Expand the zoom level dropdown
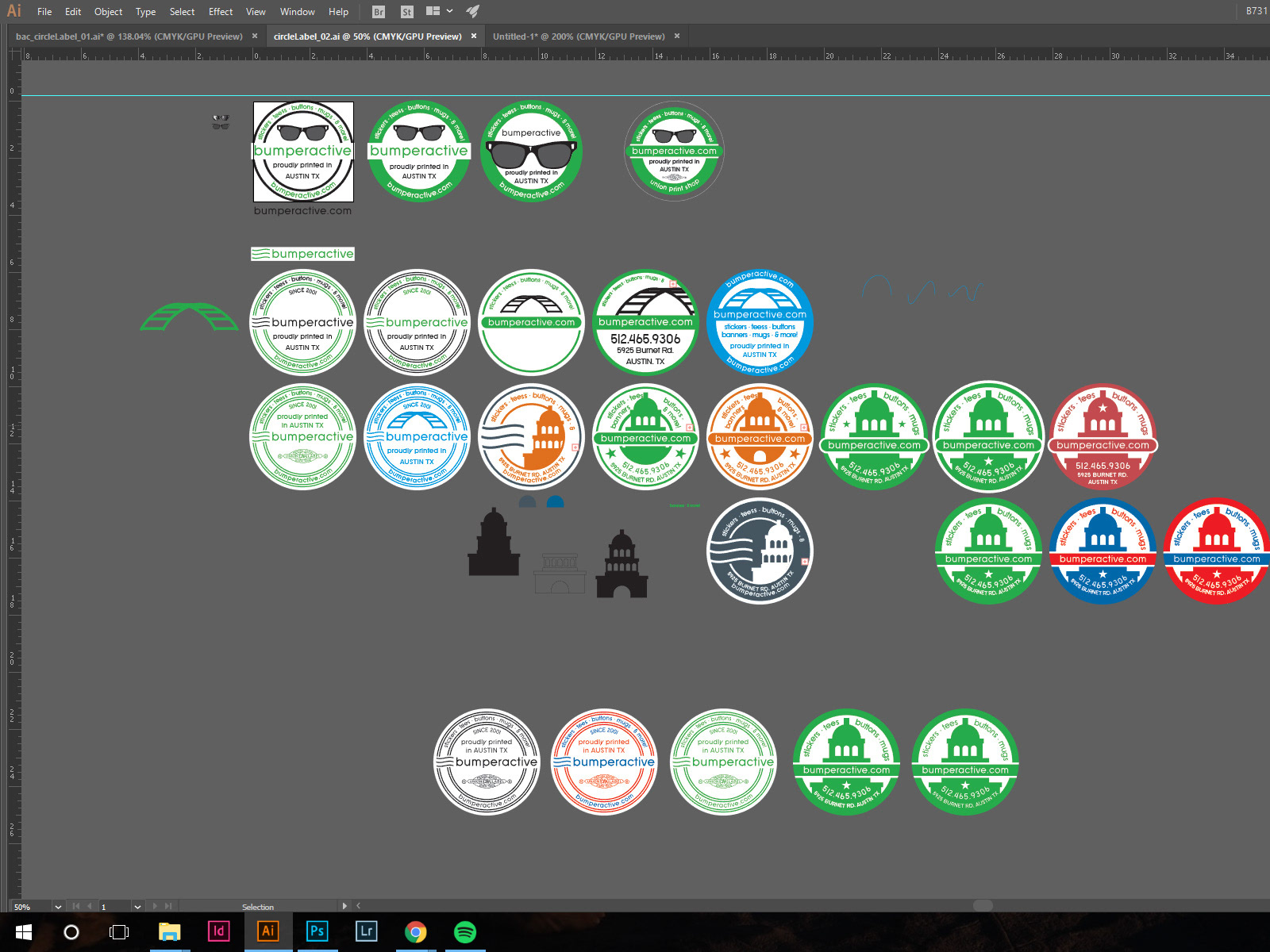Image resolution: width=1270 pixels, height=952 pixels. pos(58,907)
